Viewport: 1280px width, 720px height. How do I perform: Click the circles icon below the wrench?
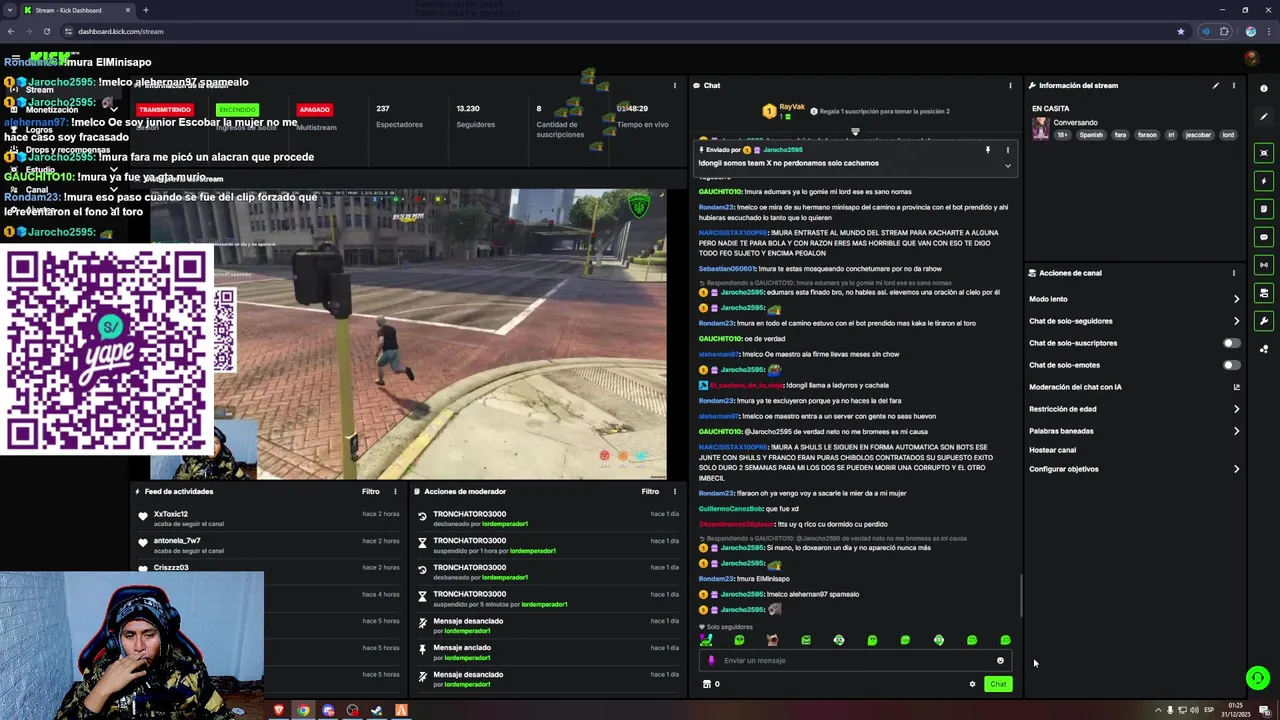(1264, 349)
